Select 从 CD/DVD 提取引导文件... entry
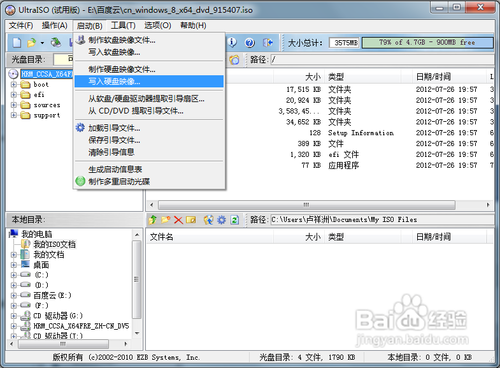Image resolution: width=500 pixels, height=368 pixels. click(149, 111)
